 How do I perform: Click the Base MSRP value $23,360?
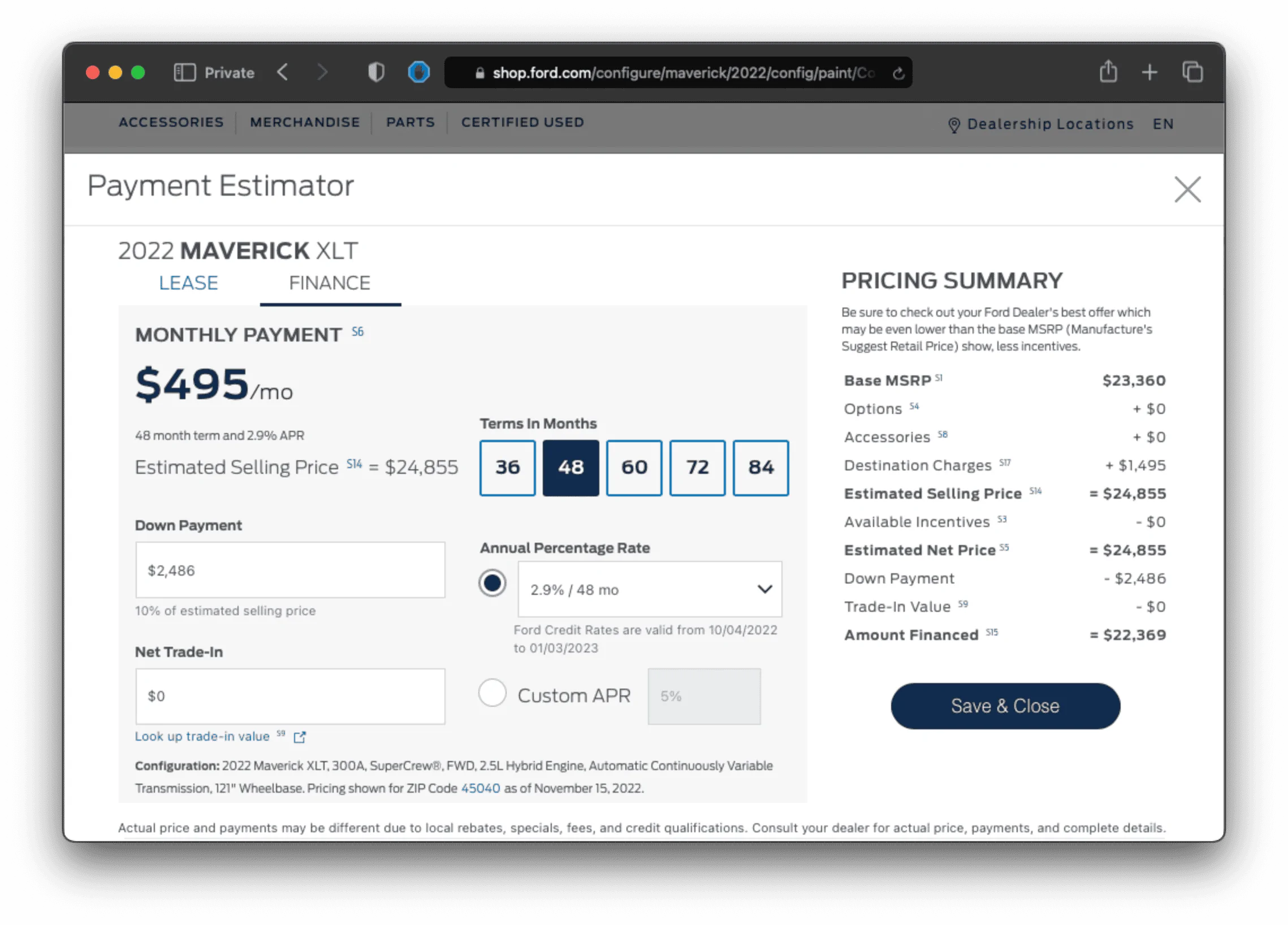point(1134,381)
